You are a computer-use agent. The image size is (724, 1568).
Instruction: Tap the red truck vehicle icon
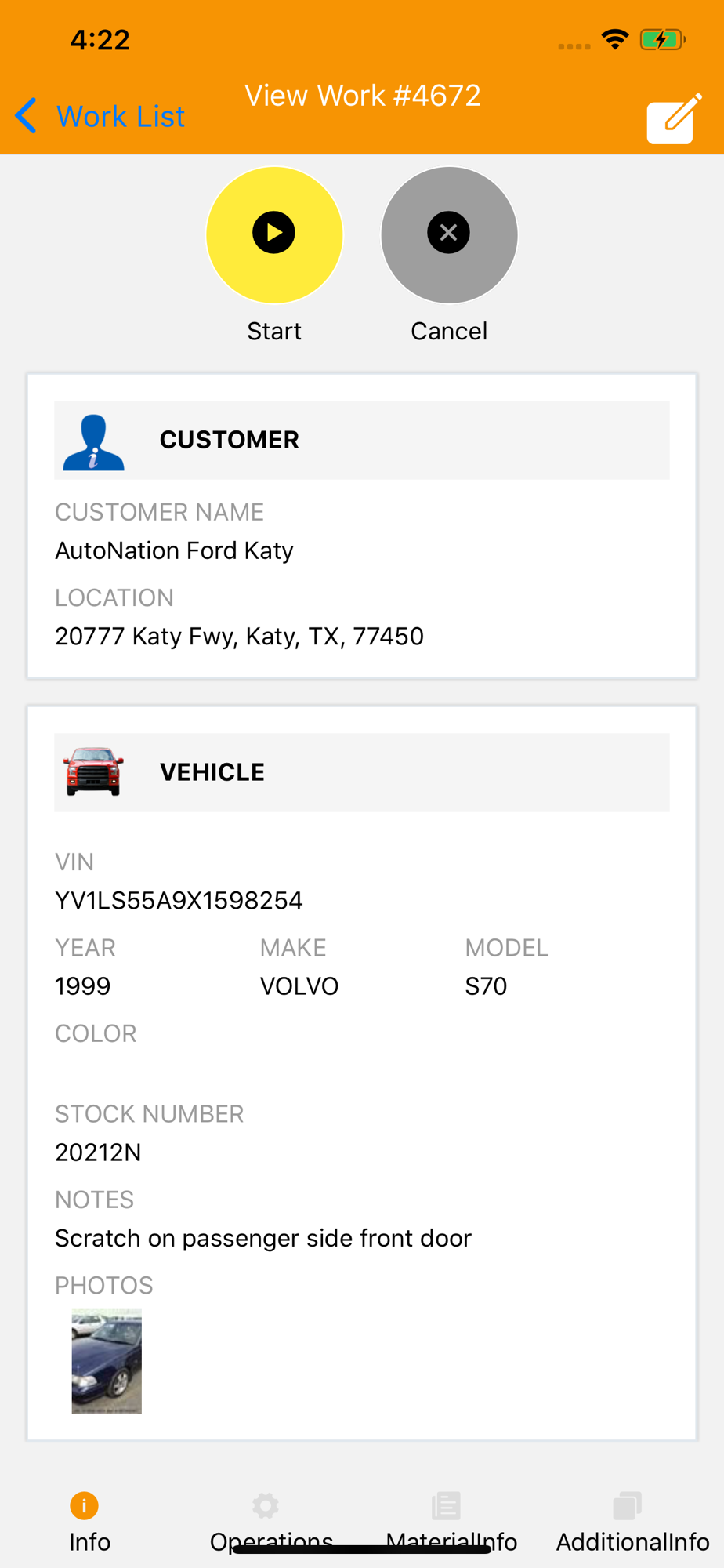94,772
